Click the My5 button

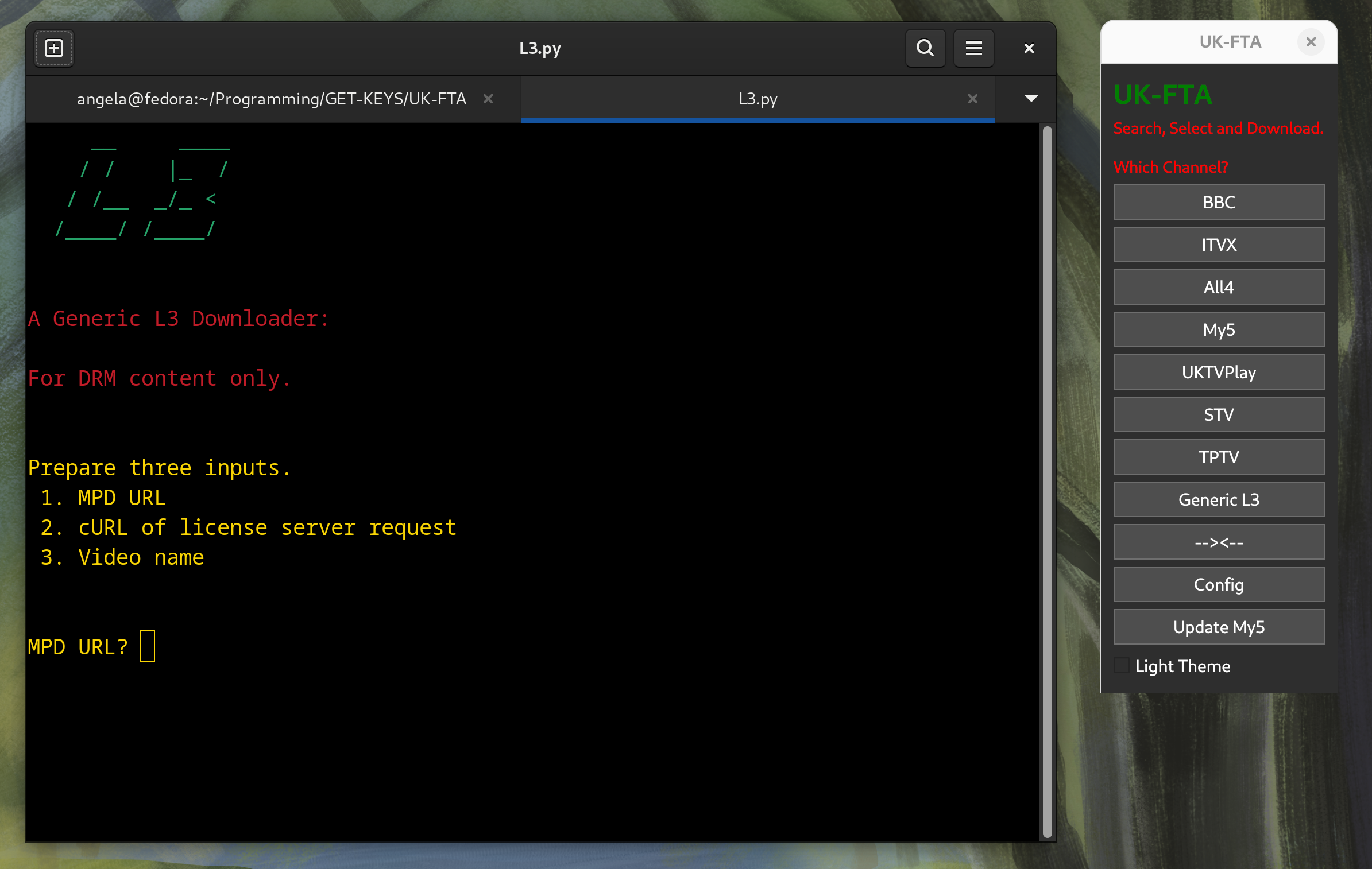tap(1218, 329)
